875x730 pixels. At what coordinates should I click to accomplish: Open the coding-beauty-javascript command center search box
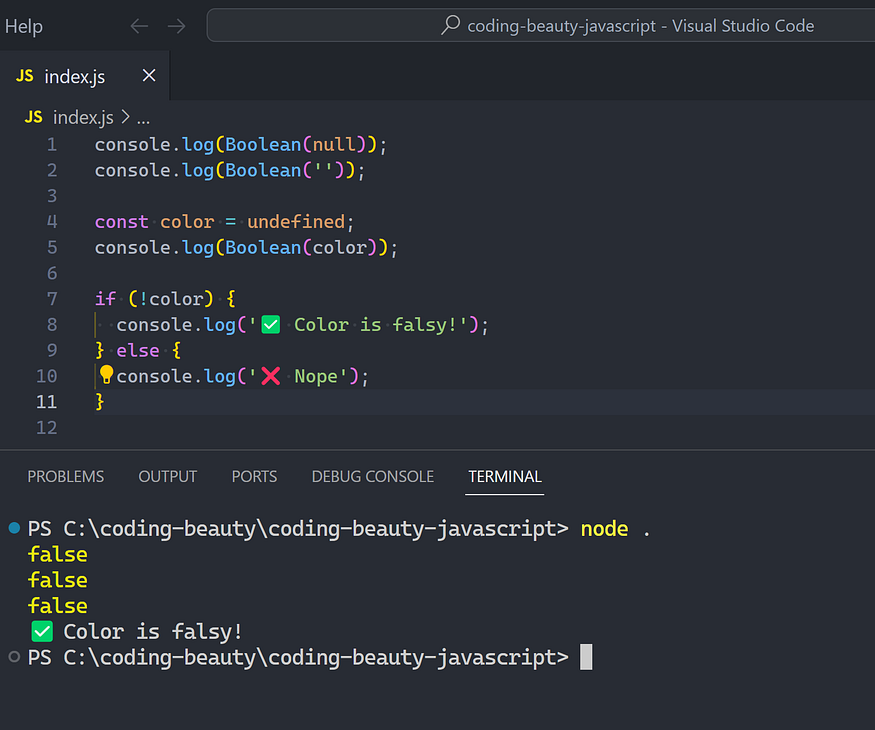540,25
